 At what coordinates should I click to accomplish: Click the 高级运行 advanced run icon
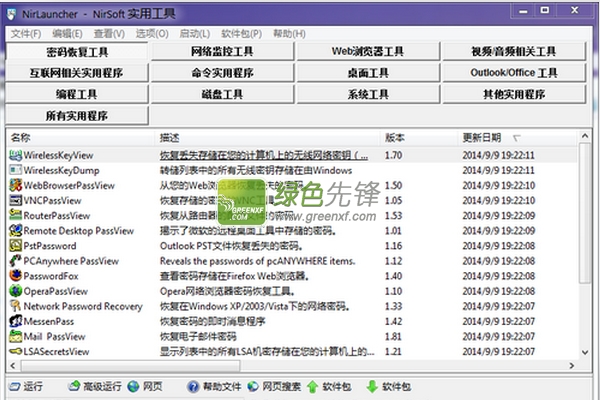[74, 387]
